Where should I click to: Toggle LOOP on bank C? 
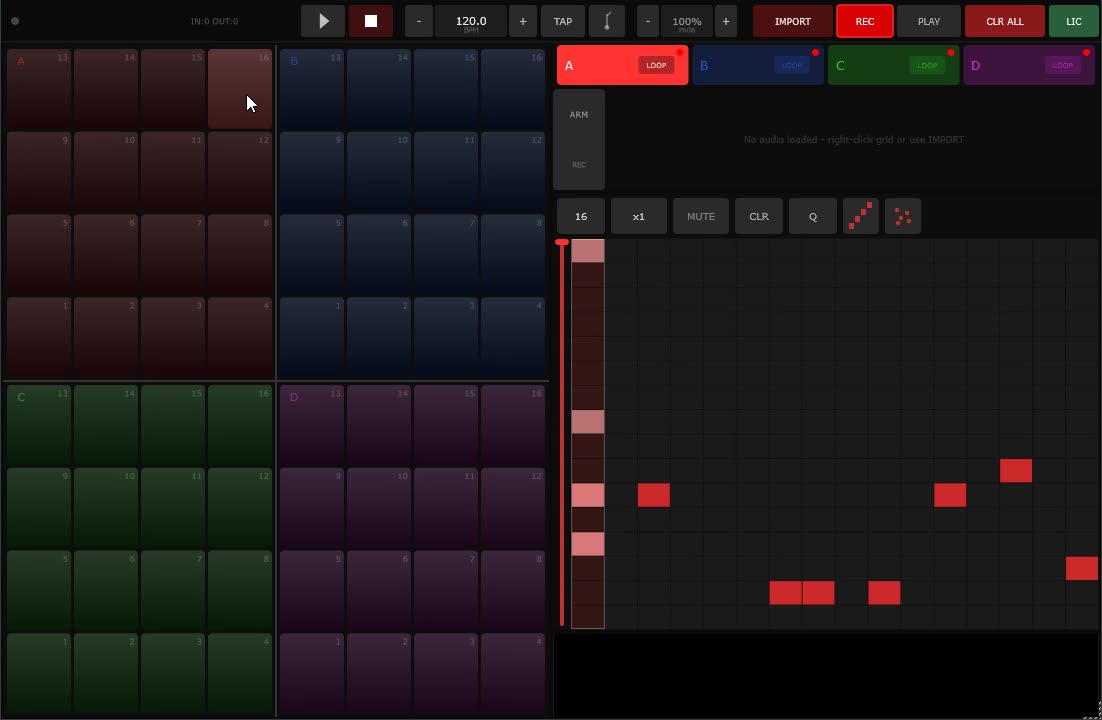(x=927, y=65)
